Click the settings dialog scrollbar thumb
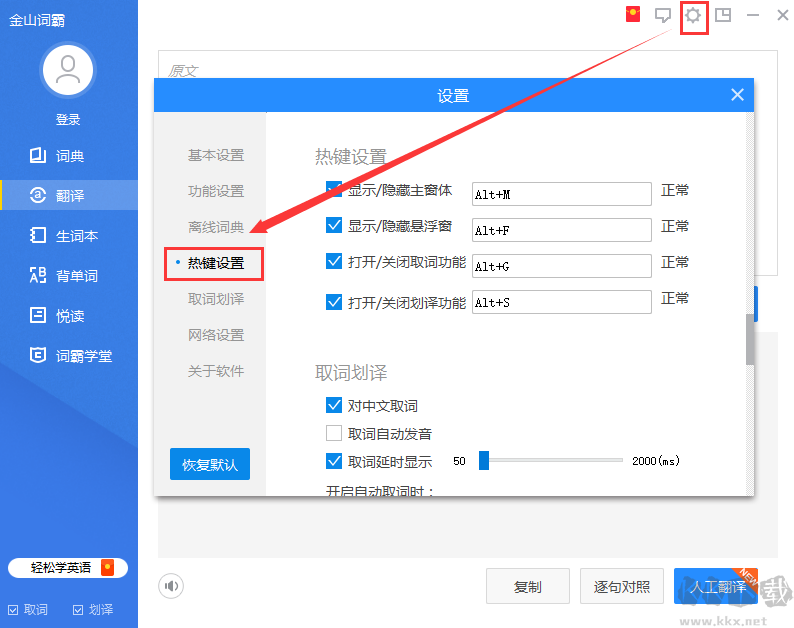The width and height of the screenshot is (794, 628). 749,339
